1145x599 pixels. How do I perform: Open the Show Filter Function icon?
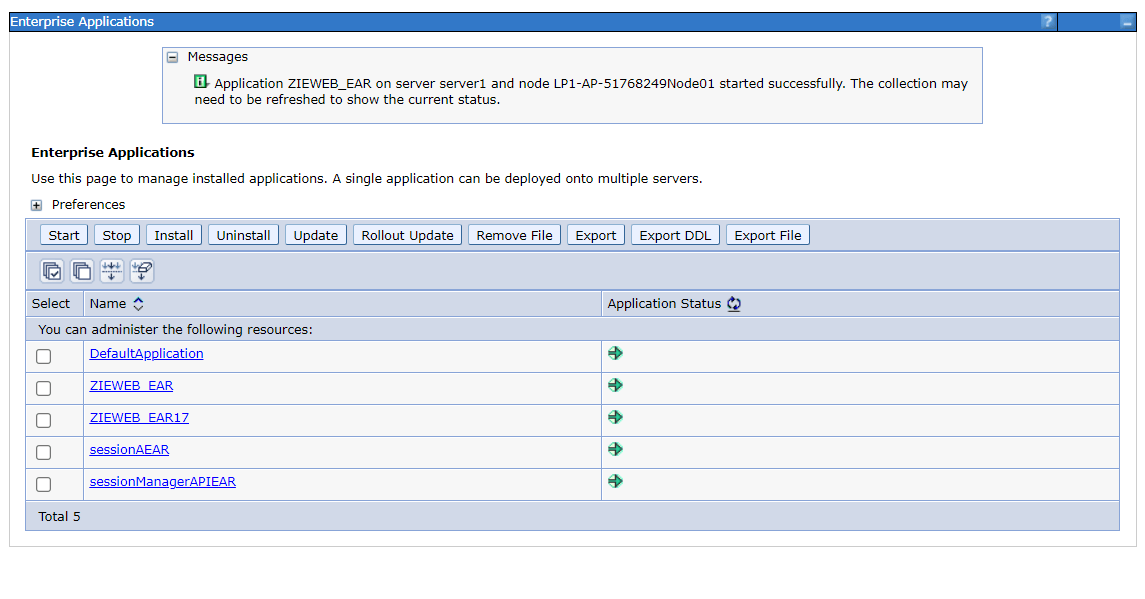point(111,271)
